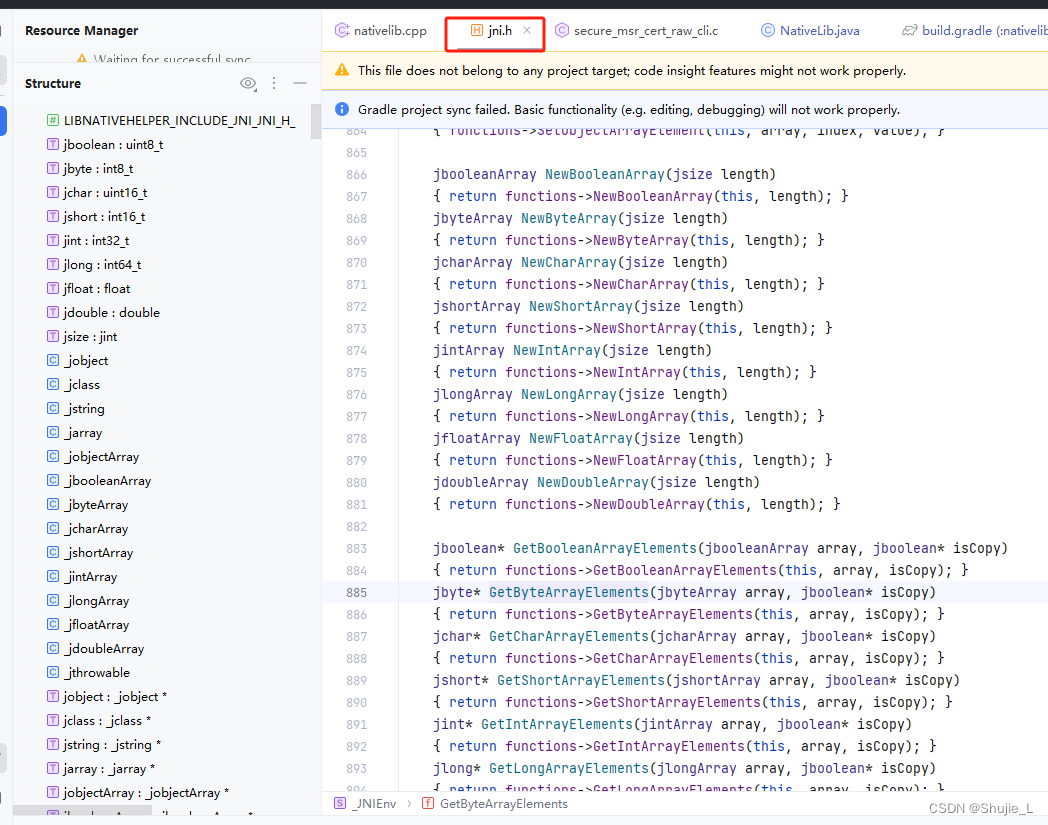Switch to the nativelib.cpp tab
Viewport: 1048px width, 825px height.
pyautogui.click(x=381, y=31)
